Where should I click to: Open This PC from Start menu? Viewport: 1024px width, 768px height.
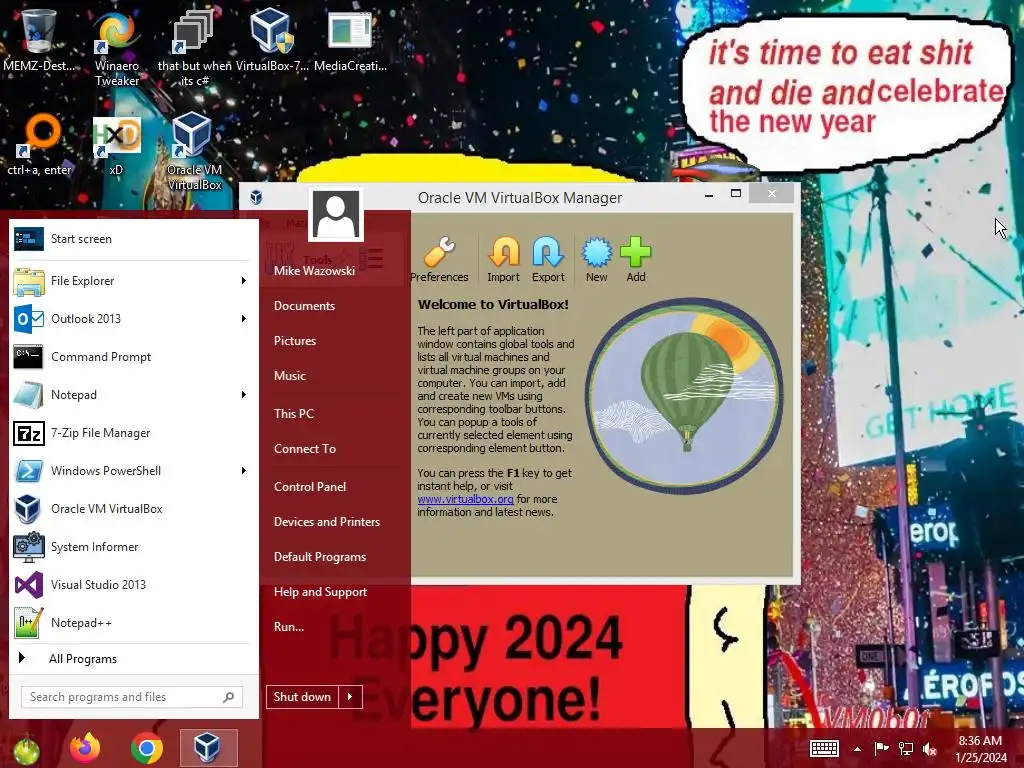pos(294,413)
